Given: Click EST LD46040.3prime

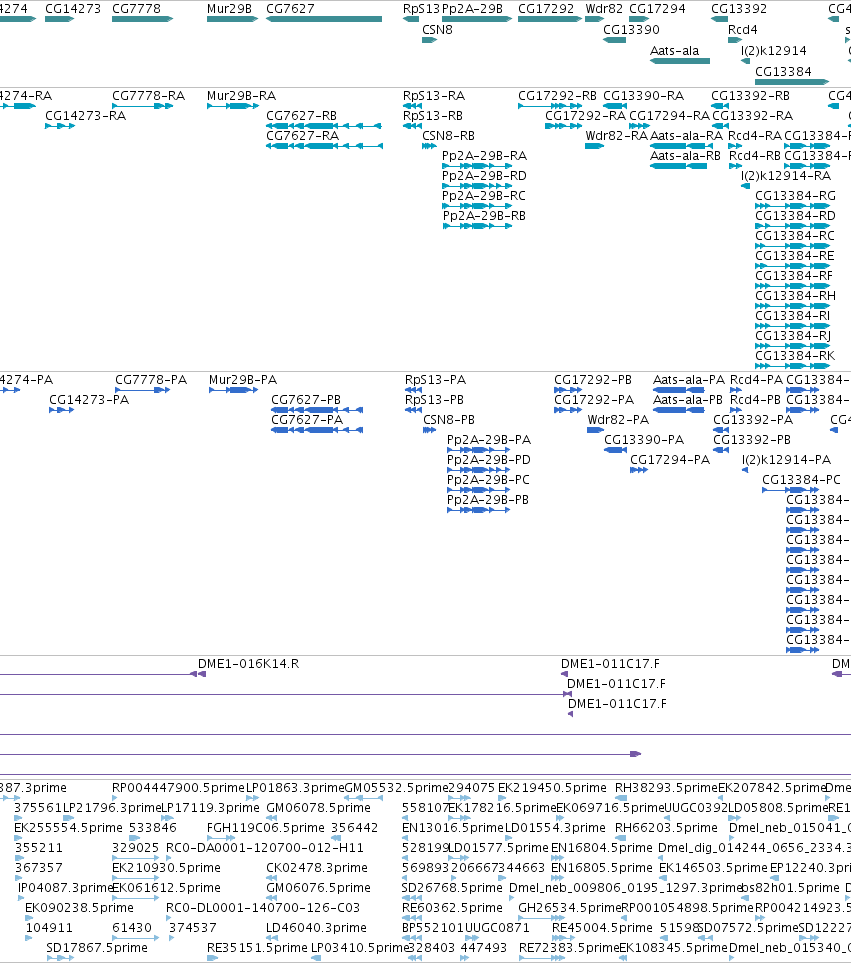Looking at the screenshot, I should point(316,927).
